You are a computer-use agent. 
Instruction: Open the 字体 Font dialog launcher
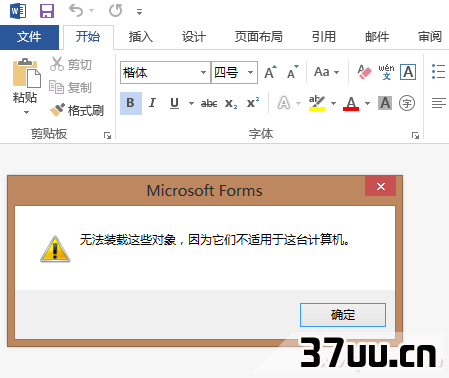click(415, 135)
